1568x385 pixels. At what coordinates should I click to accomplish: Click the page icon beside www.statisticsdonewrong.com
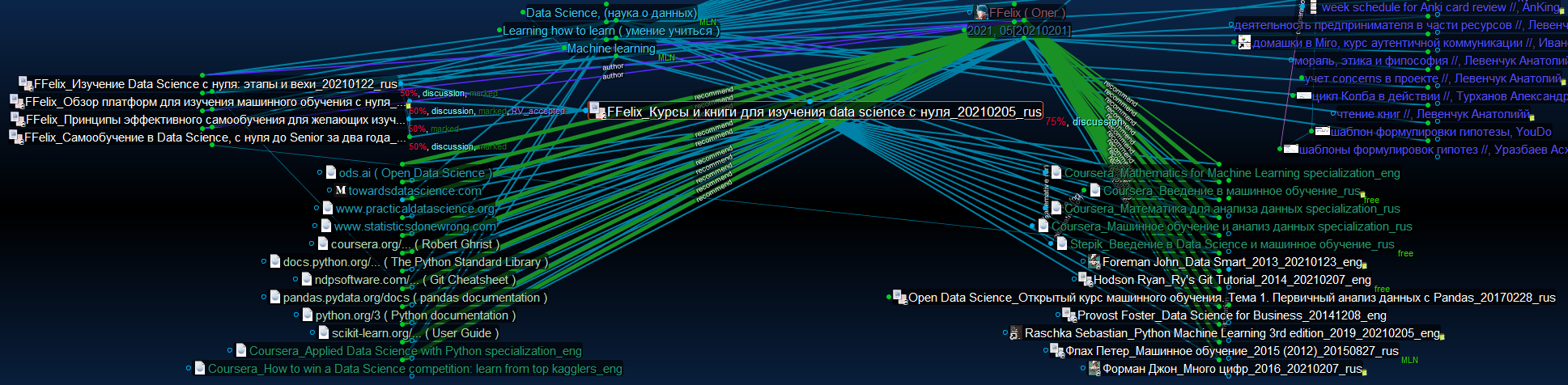pos(326,226)
